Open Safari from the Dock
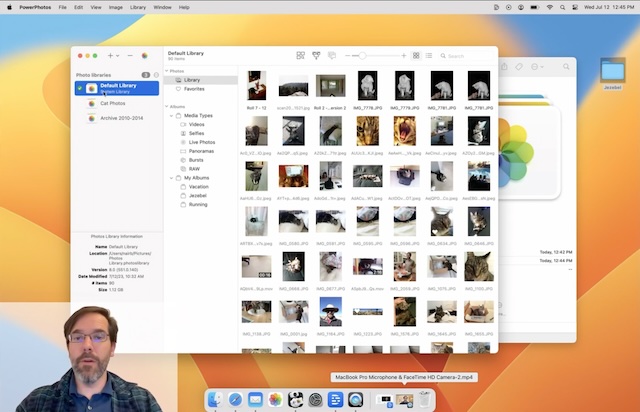This screenshot has width=640, height=412. [235, 399]
